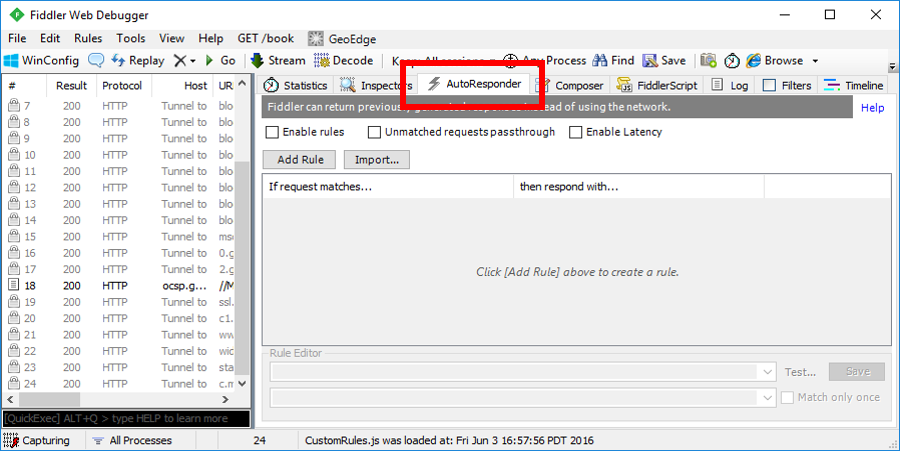Open the Filters tab
The image size is (900, 451).
[787, 85]
